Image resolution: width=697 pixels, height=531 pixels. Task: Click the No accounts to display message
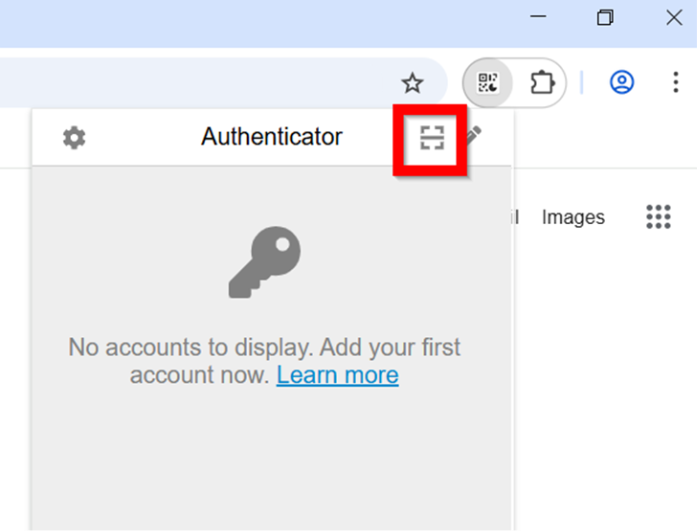[264, 348]
